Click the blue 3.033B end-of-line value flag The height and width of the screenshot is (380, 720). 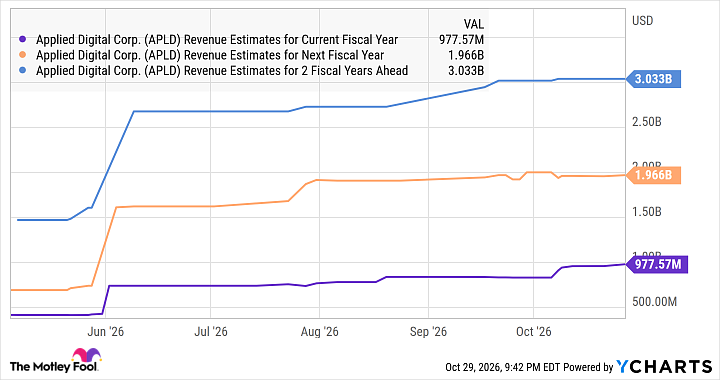(x=653, y=79)
